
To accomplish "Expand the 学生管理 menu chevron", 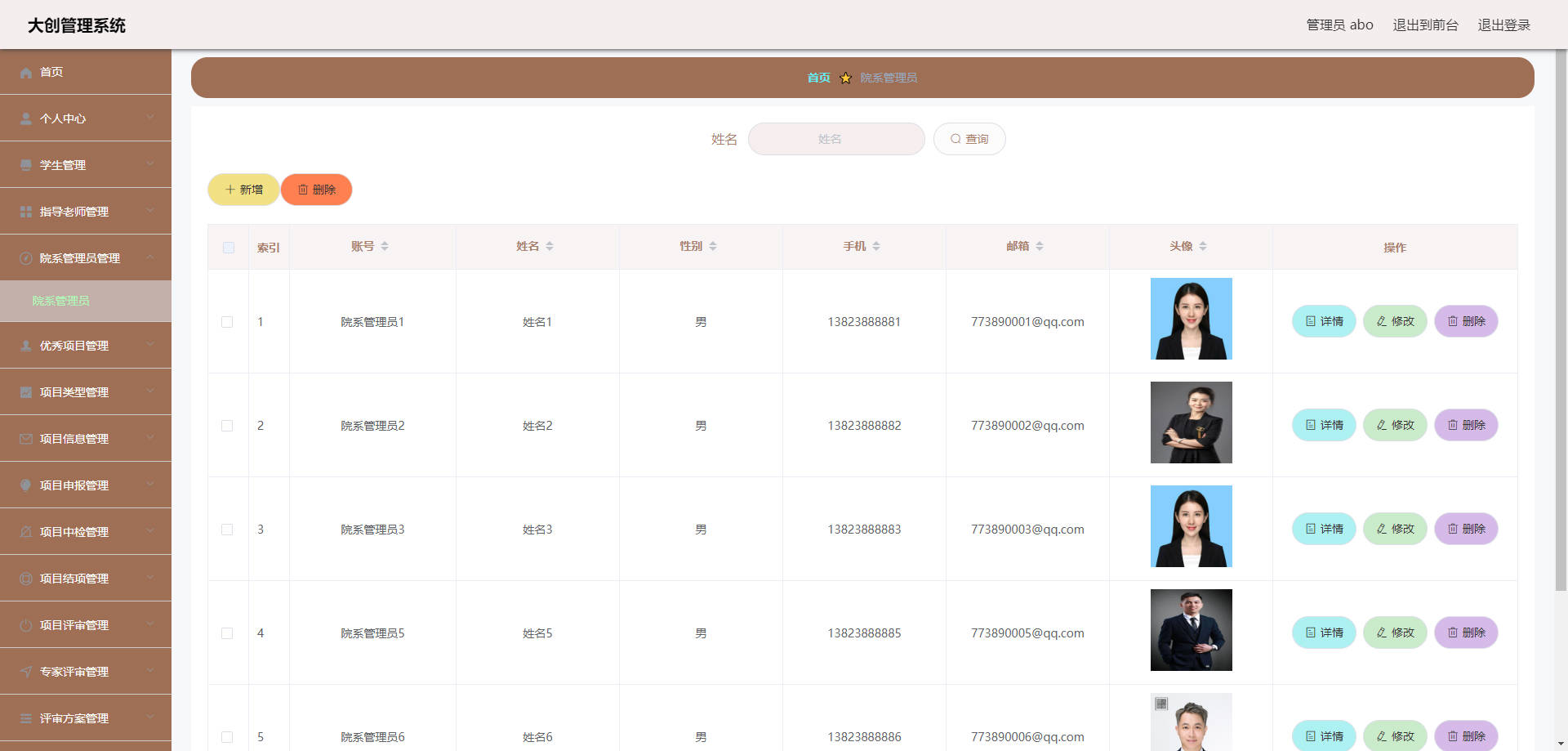I will [x=150, y=164].
